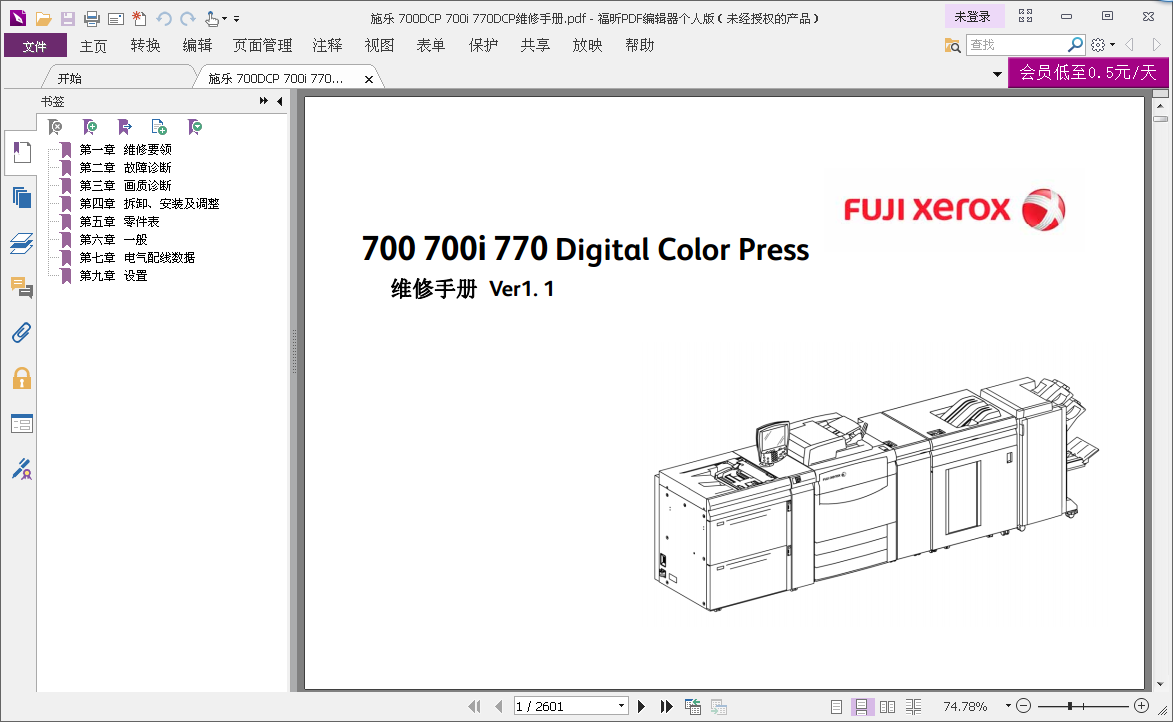Switch to the 开始 document tab

(70, 78)
